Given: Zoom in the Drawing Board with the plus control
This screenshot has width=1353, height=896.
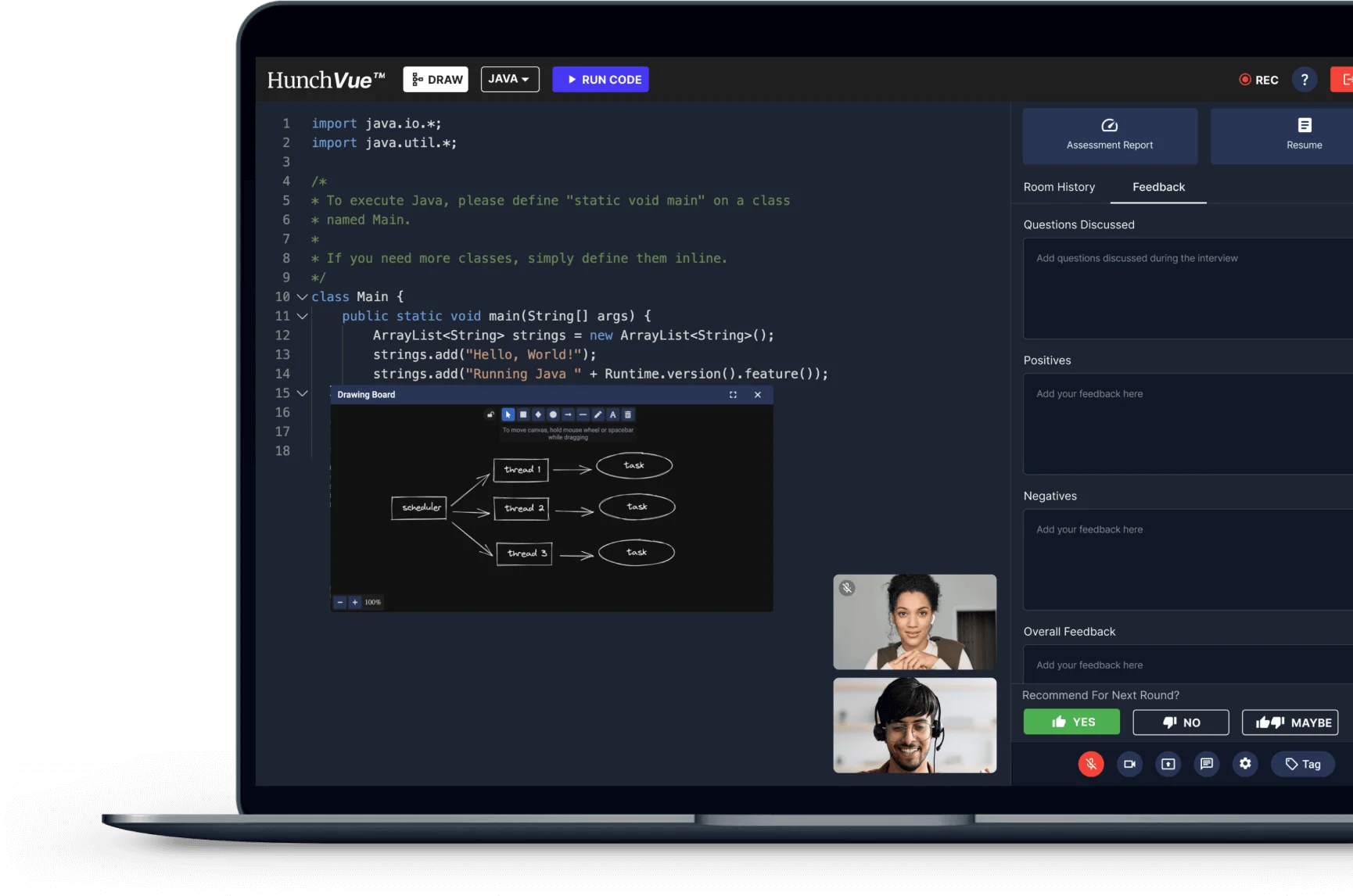Looking at the screenshot, I should point(354,602).
